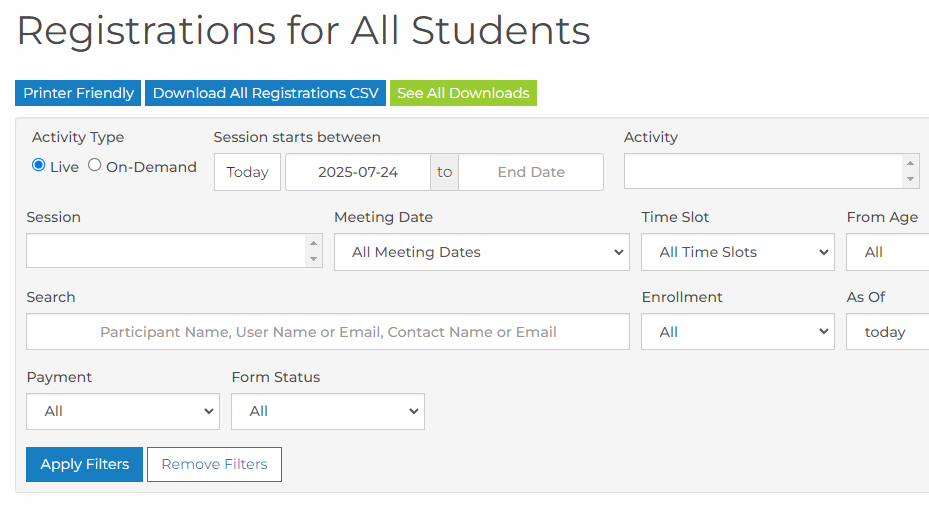Click the Printer Friendly button
This screenshot has height=511, width=929.
(x=78, y=93)
